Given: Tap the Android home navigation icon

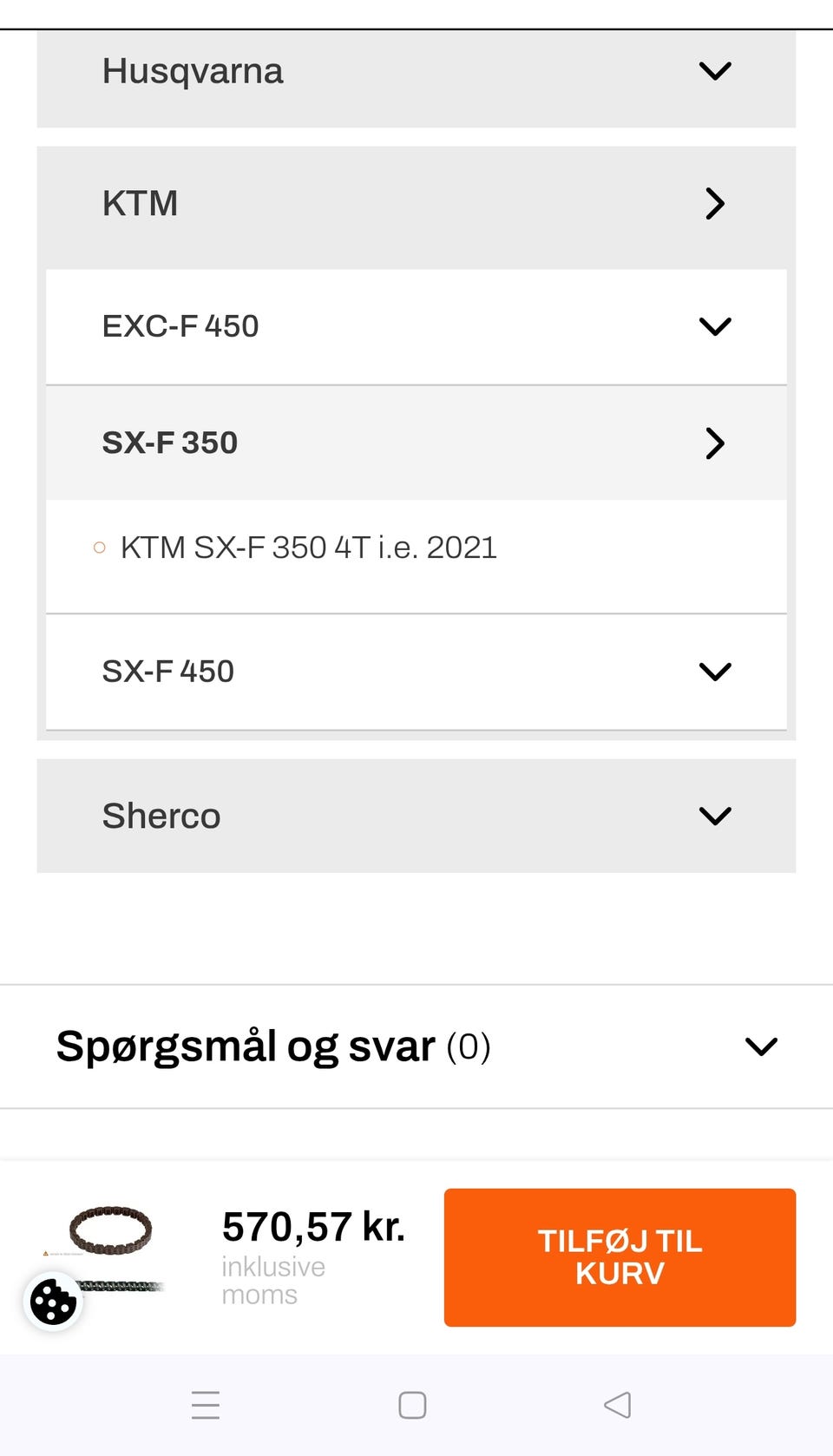Looking at the screenshot, I should pos(412,1405).
